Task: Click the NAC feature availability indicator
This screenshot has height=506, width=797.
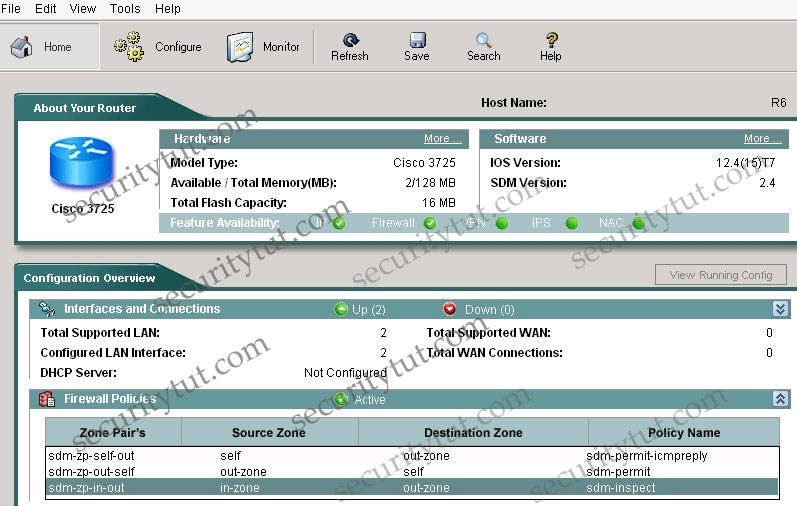Action: point(639,223)
